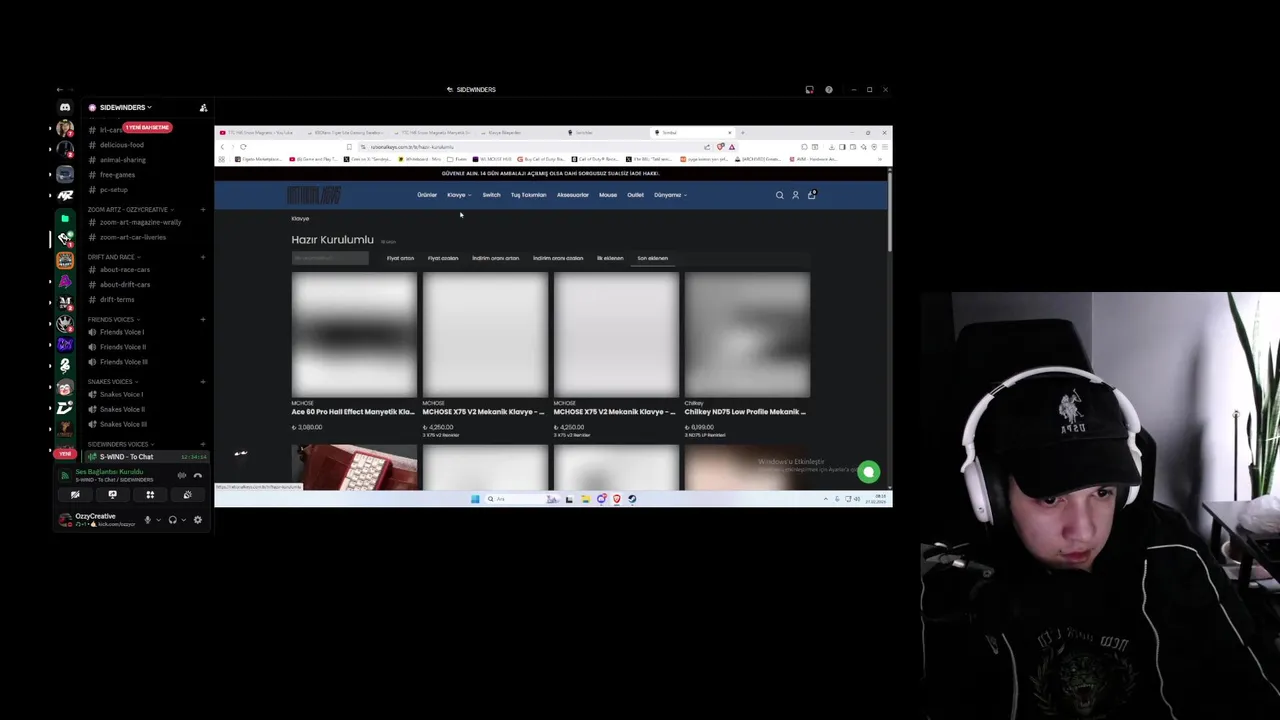1280x720 pixels.
Task: Join the Snakes Voice I channel
Action: click(x=121, y=394)
